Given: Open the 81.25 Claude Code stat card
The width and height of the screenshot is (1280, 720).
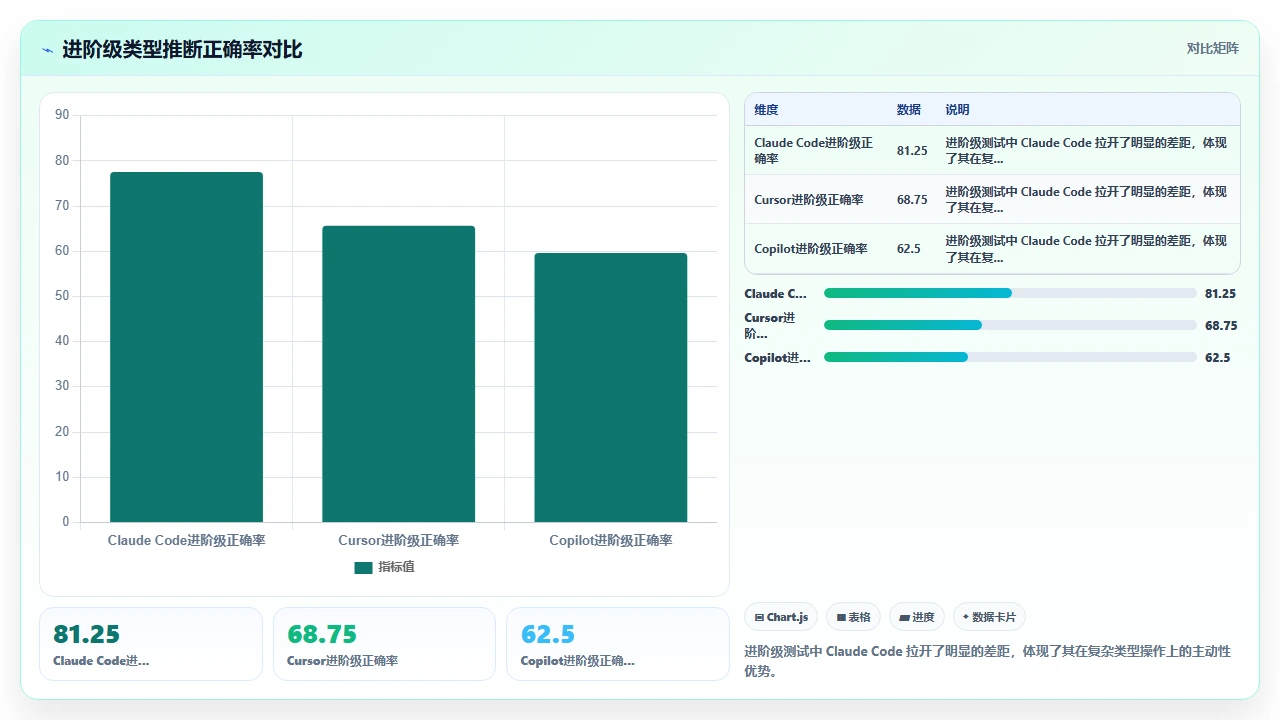Looking at the screenshot, I should point(151,644).
